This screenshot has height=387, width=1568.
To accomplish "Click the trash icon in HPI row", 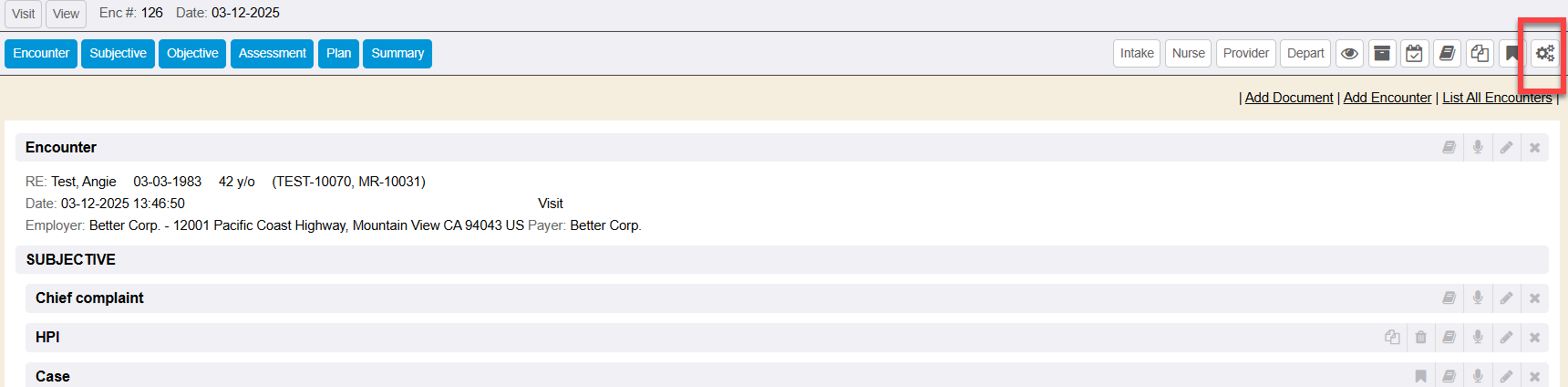I will tap(1420, 338).
